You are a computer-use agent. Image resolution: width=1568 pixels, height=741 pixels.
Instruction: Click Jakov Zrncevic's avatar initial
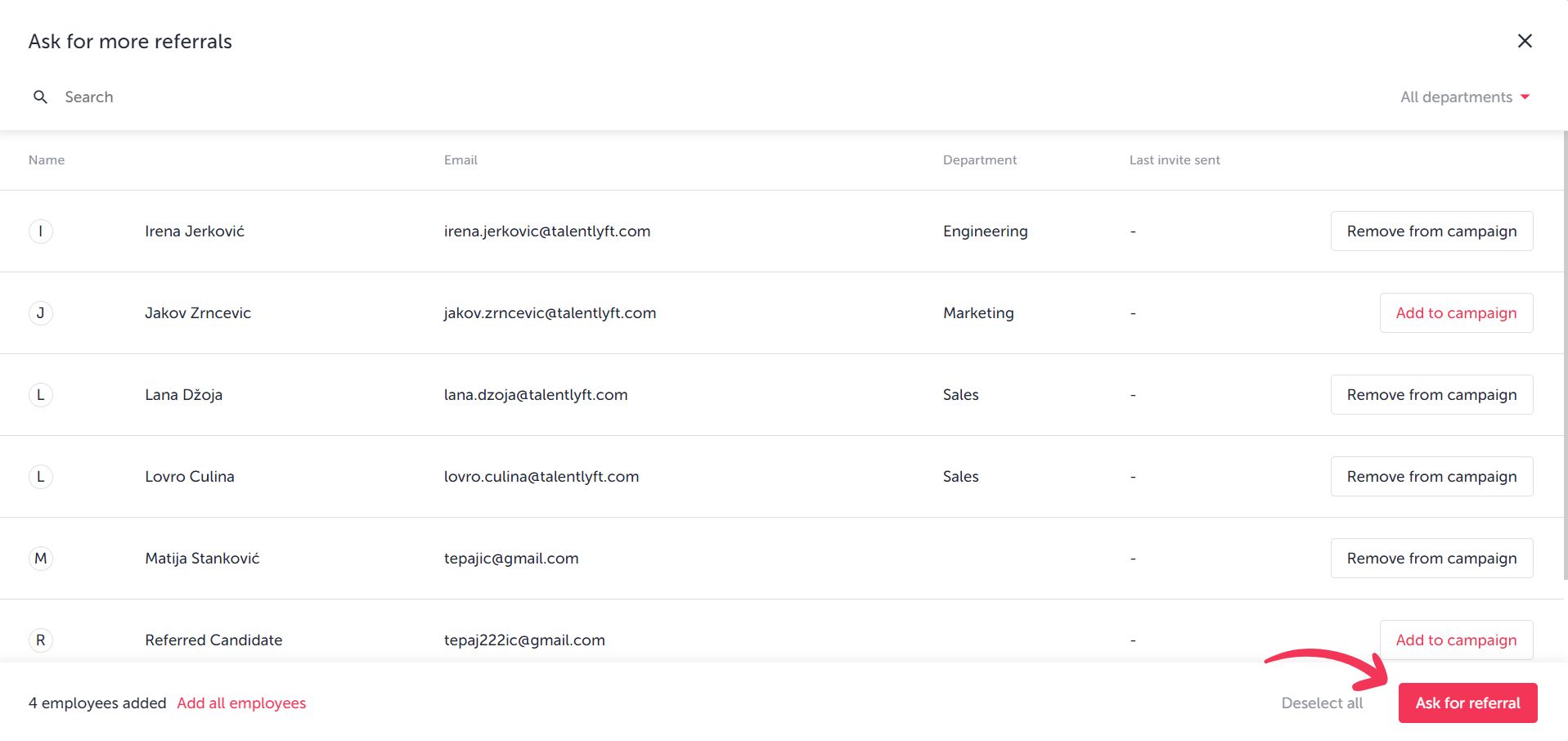(x=42, y=312)
